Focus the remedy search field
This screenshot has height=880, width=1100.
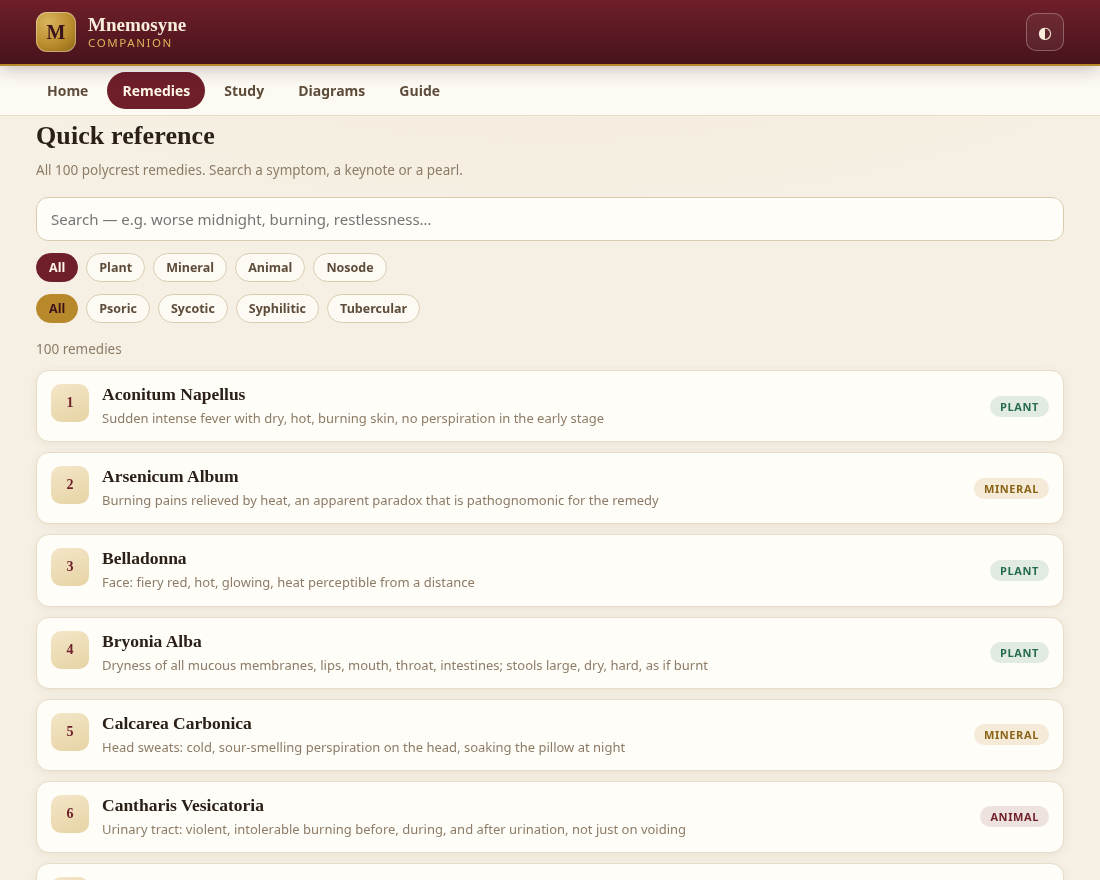tap(550, 219)
